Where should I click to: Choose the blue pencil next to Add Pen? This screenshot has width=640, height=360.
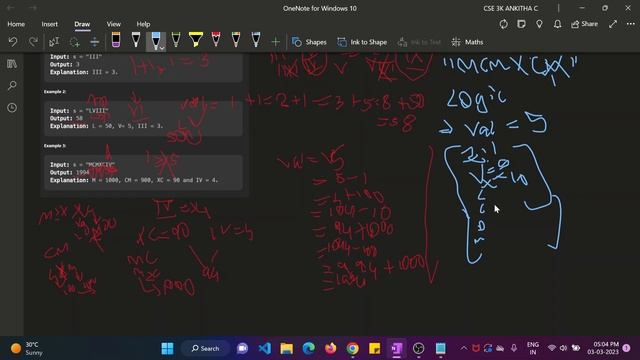coord(256,40)
